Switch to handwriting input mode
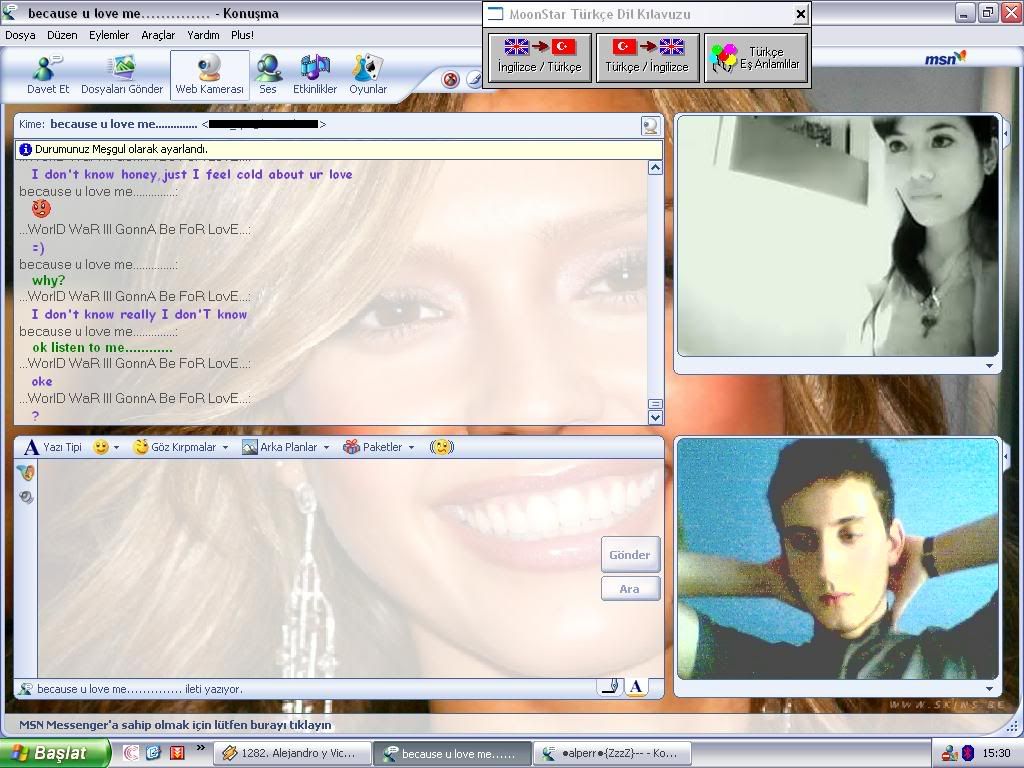1024x768 pixels. coord(609,686)
